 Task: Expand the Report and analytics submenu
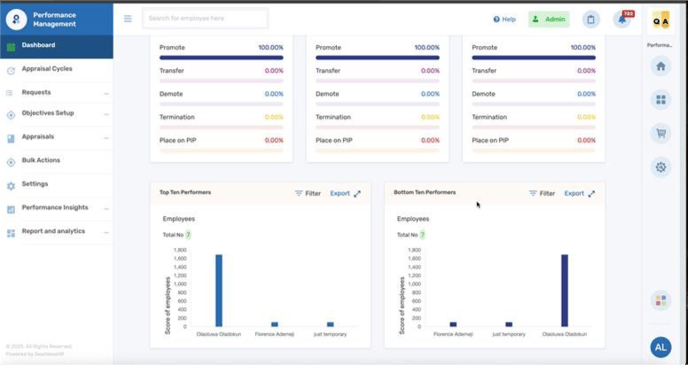click(x=106, y=233)
